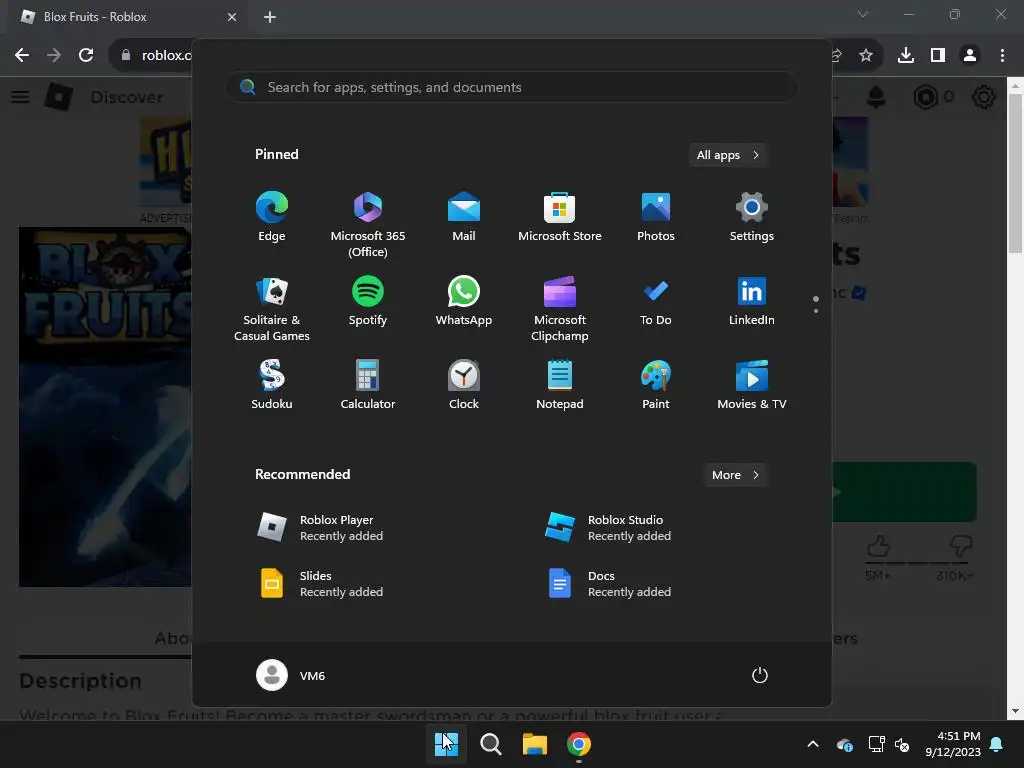
Task: Open Roblox notifications bell
Action: click(876, 97)
